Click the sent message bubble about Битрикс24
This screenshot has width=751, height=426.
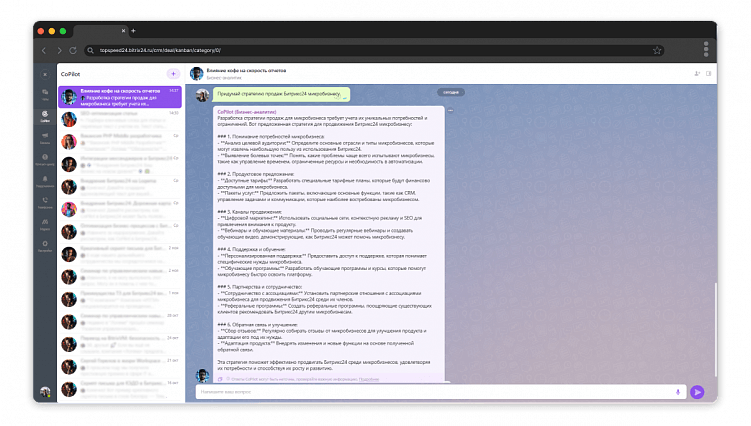coord(281,94)
